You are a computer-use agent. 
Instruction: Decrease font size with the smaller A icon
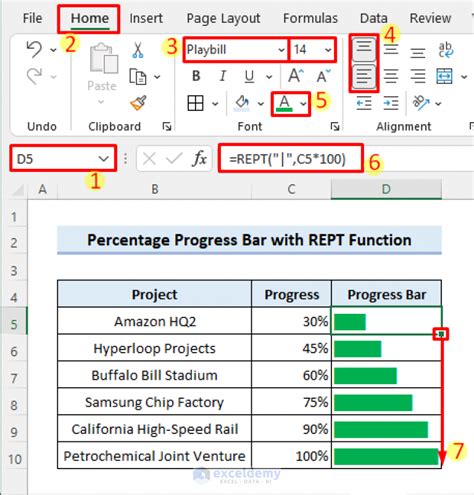(323, 76)
